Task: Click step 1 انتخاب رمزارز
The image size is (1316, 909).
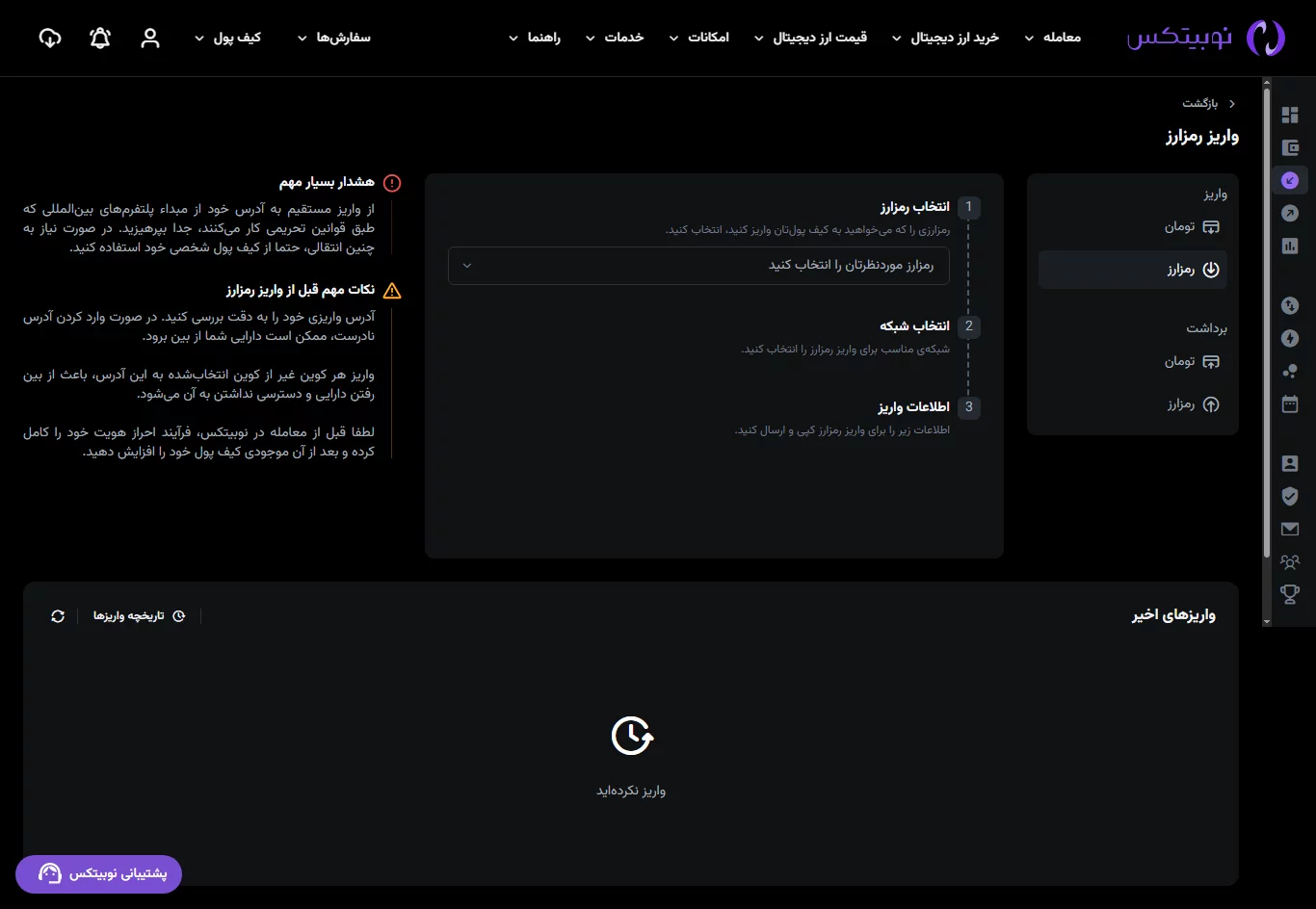Action: tap(914, 207)
